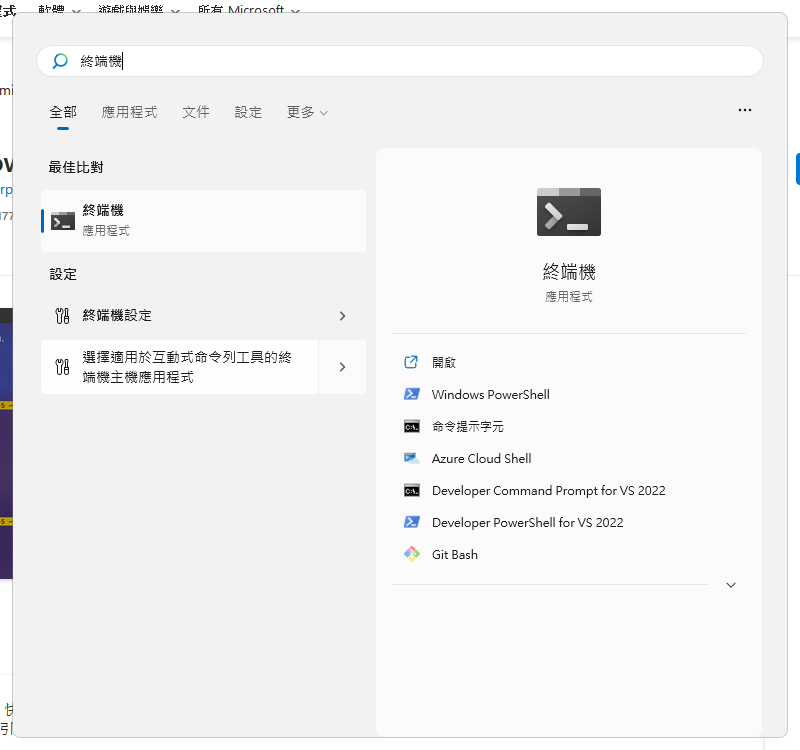Open the three-dot options menu

point(744,110)
